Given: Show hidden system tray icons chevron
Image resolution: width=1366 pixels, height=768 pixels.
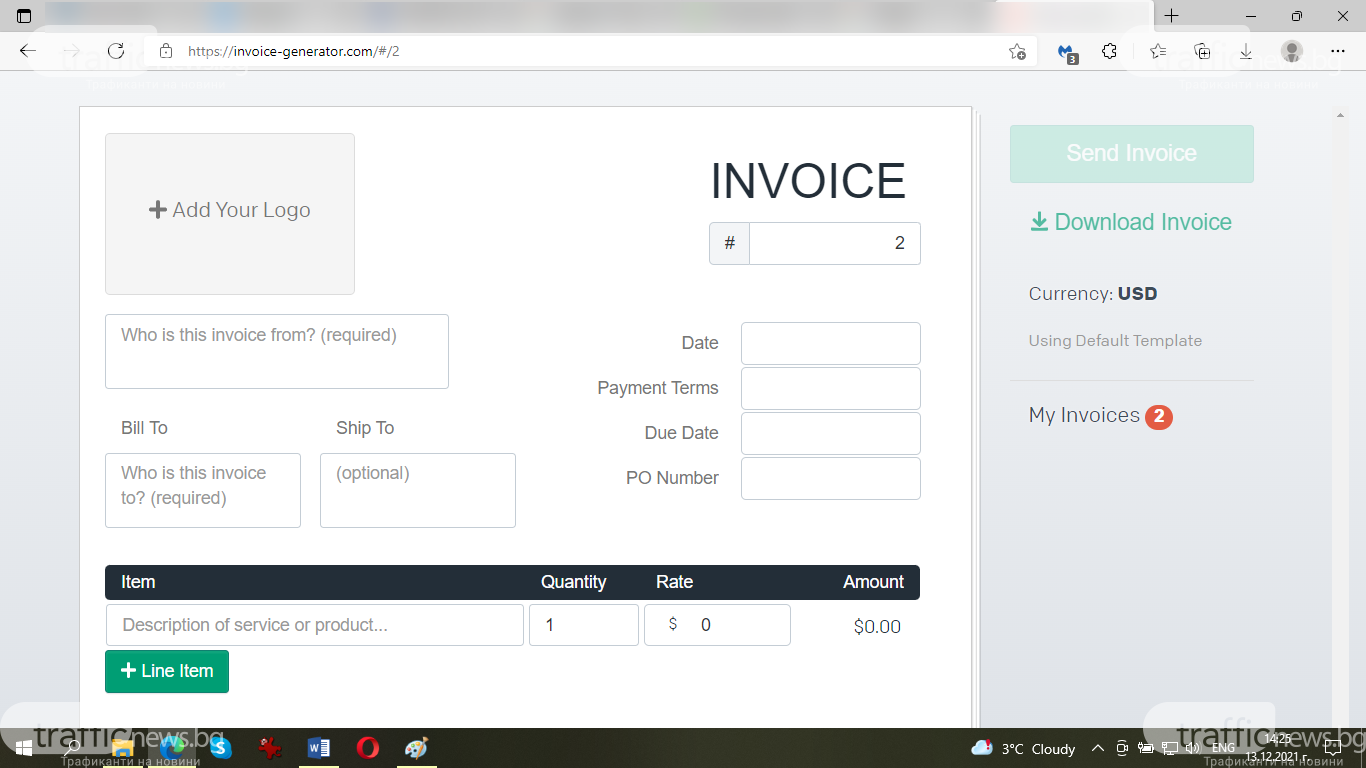Looking at the screenshot, I should [1097, 748].
